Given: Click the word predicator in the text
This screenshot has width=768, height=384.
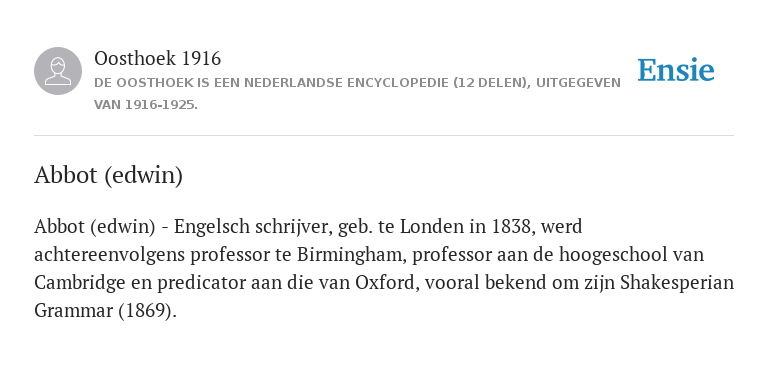Looking at the screenshot, I should [202, 283].
